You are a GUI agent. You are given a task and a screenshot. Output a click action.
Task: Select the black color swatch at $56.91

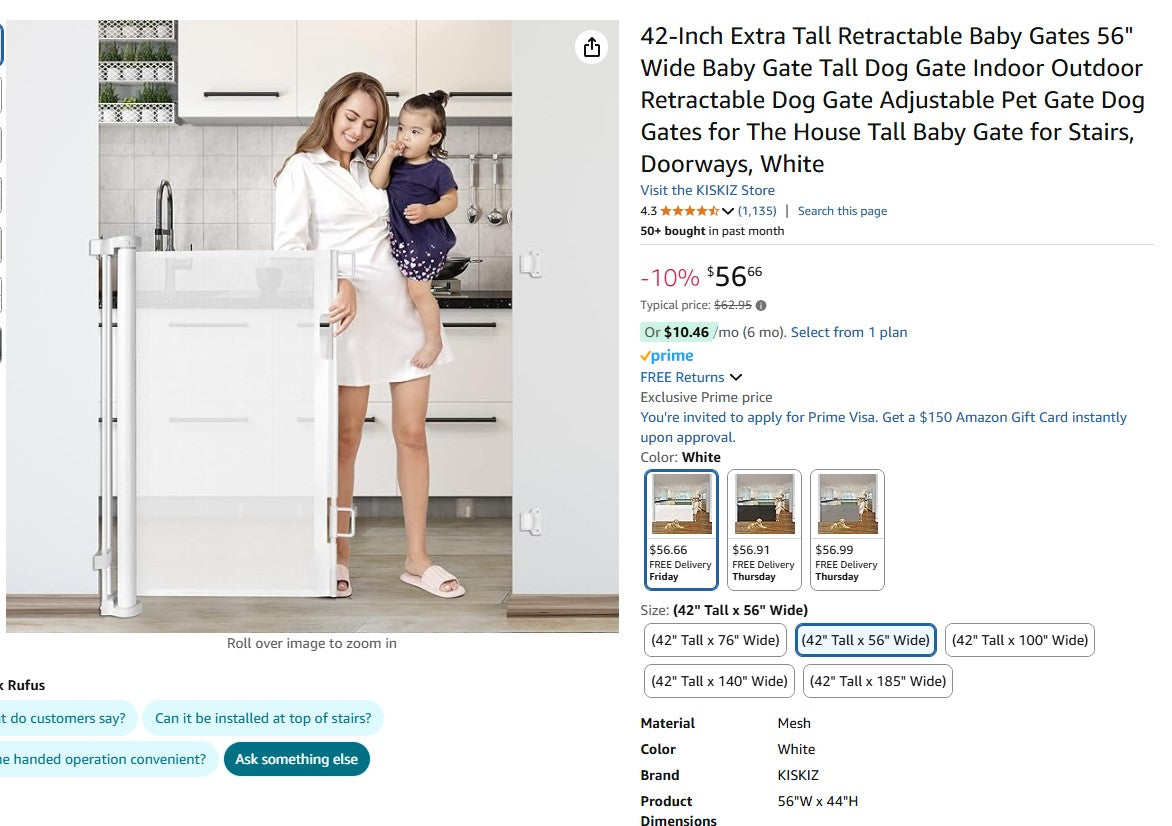[764, 529]
